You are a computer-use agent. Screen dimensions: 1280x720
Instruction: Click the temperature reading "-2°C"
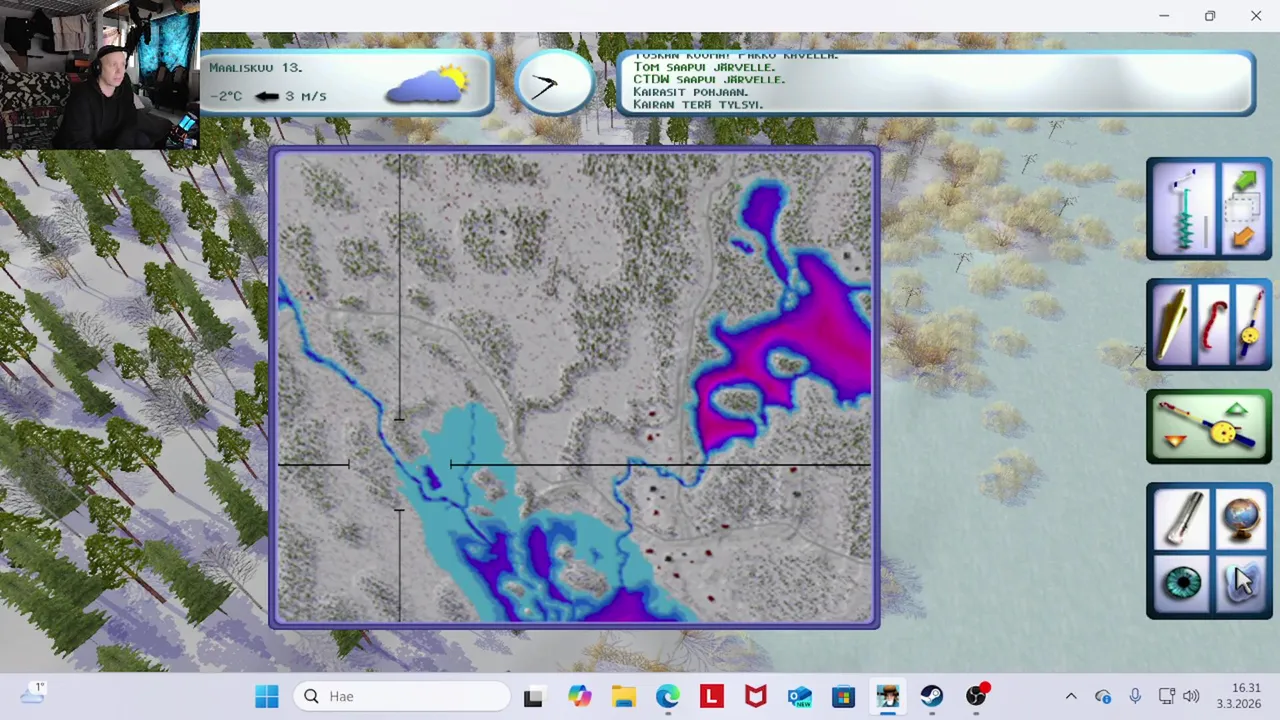pos(226,96)
